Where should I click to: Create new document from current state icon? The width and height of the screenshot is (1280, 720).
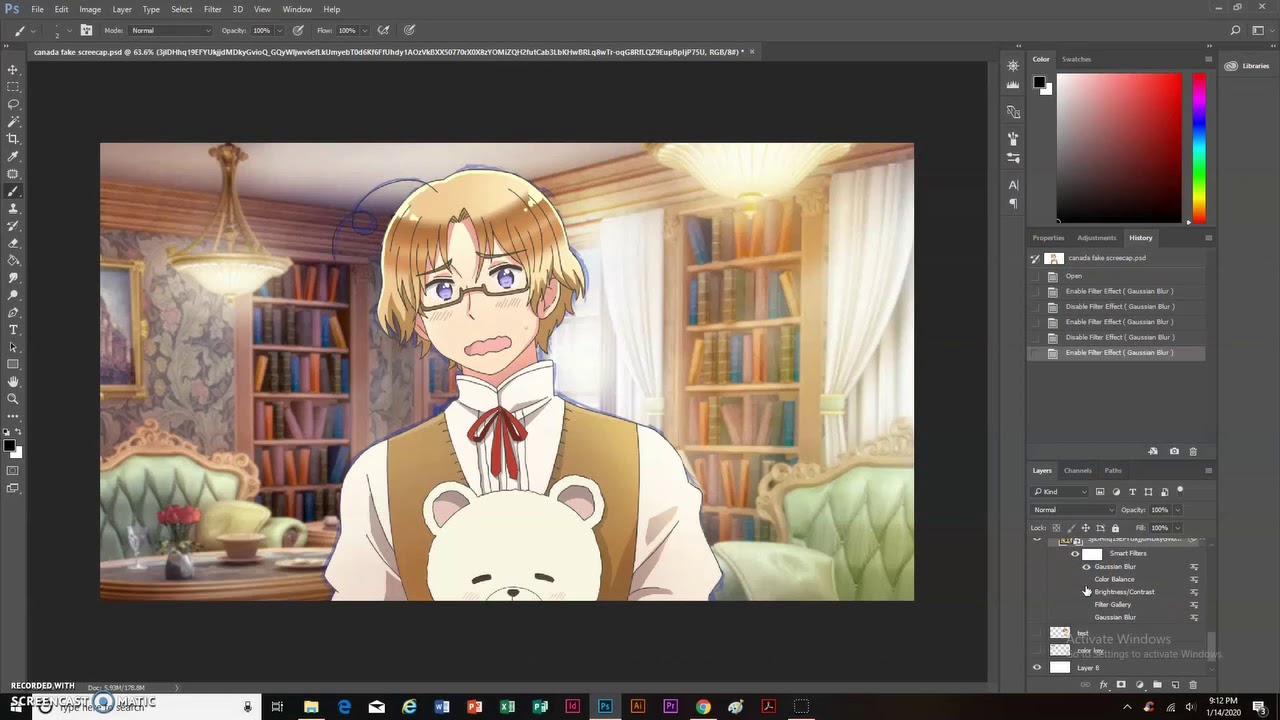coord(1153,451)
